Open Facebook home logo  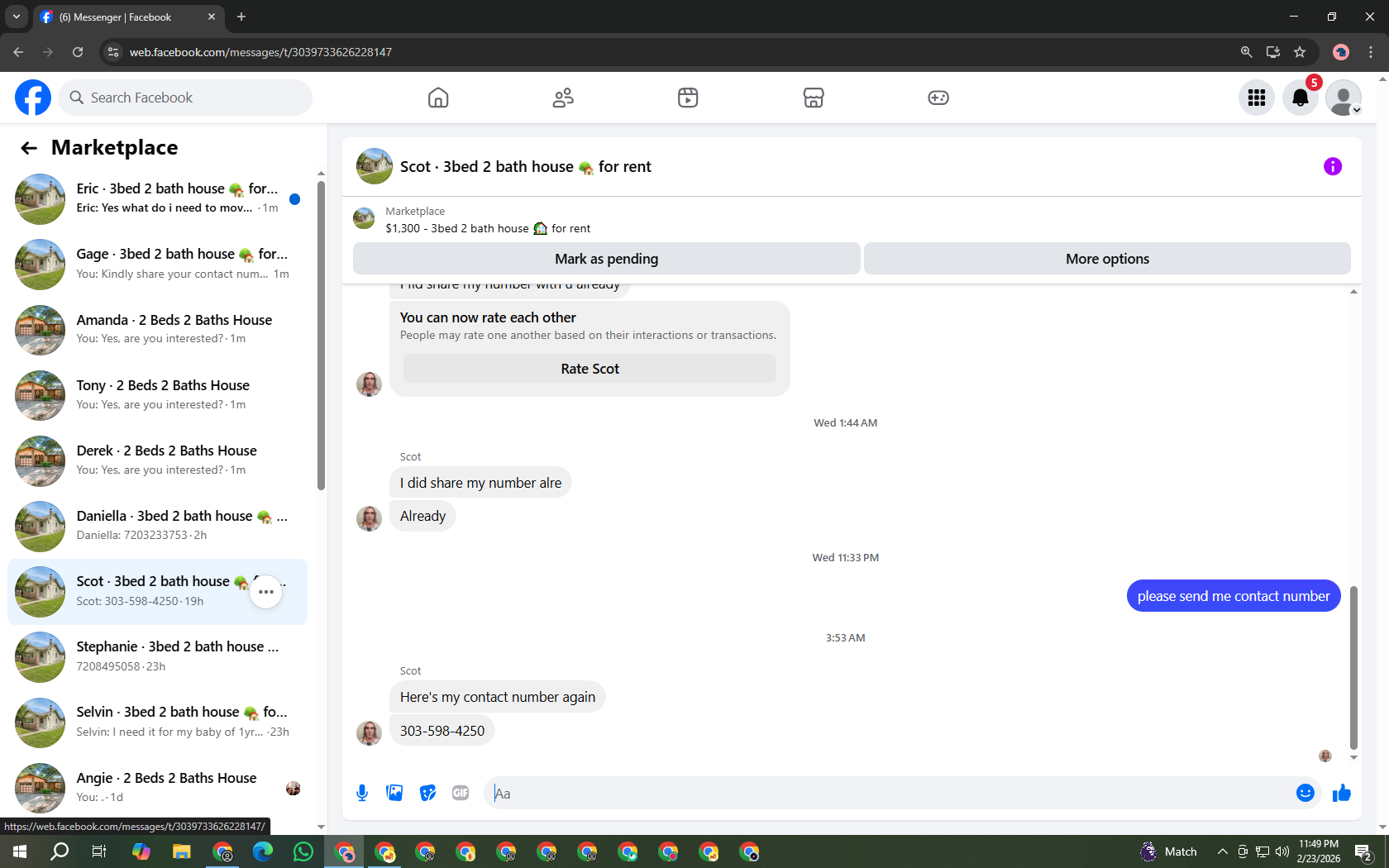33,98
